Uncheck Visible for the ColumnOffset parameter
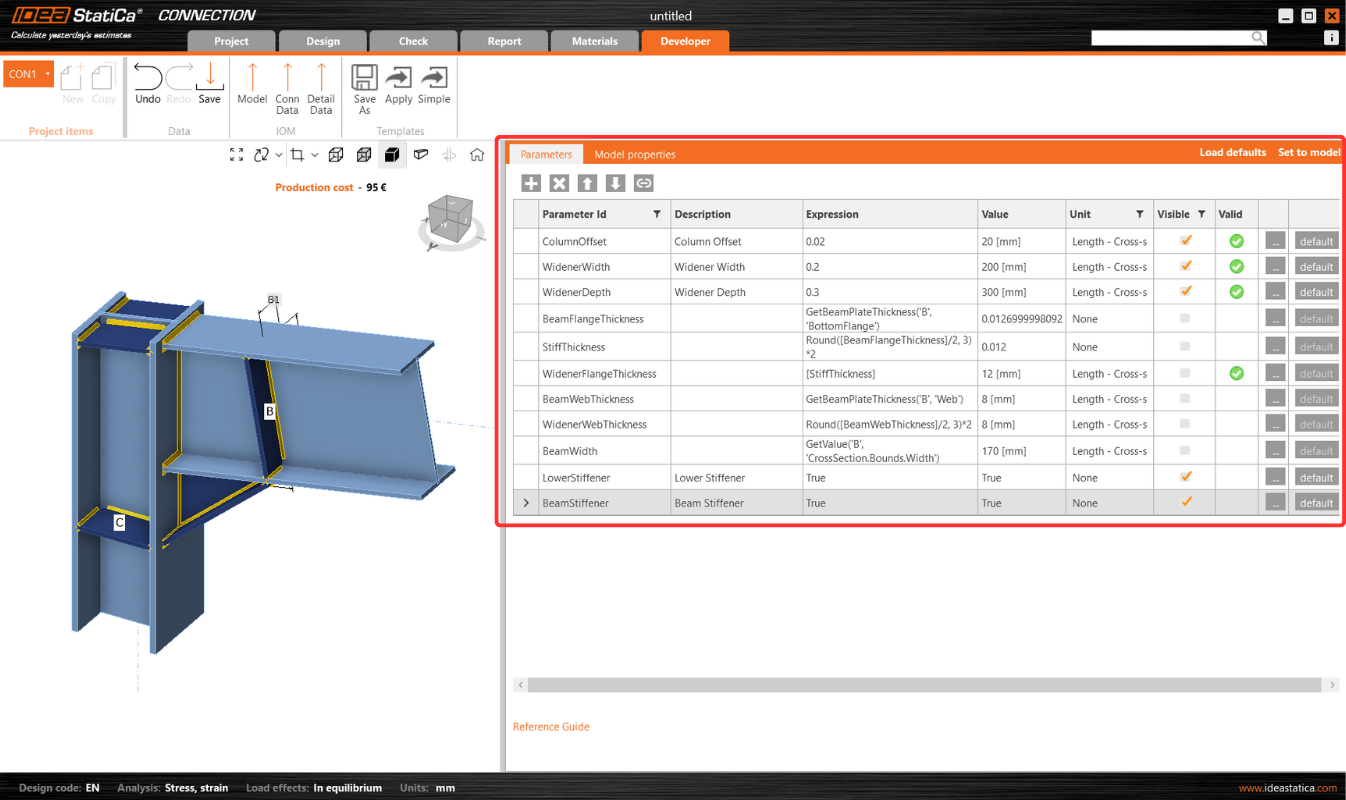Image resolution: width=1346 pixels, height=800 pixels. tap(1186, 241)
